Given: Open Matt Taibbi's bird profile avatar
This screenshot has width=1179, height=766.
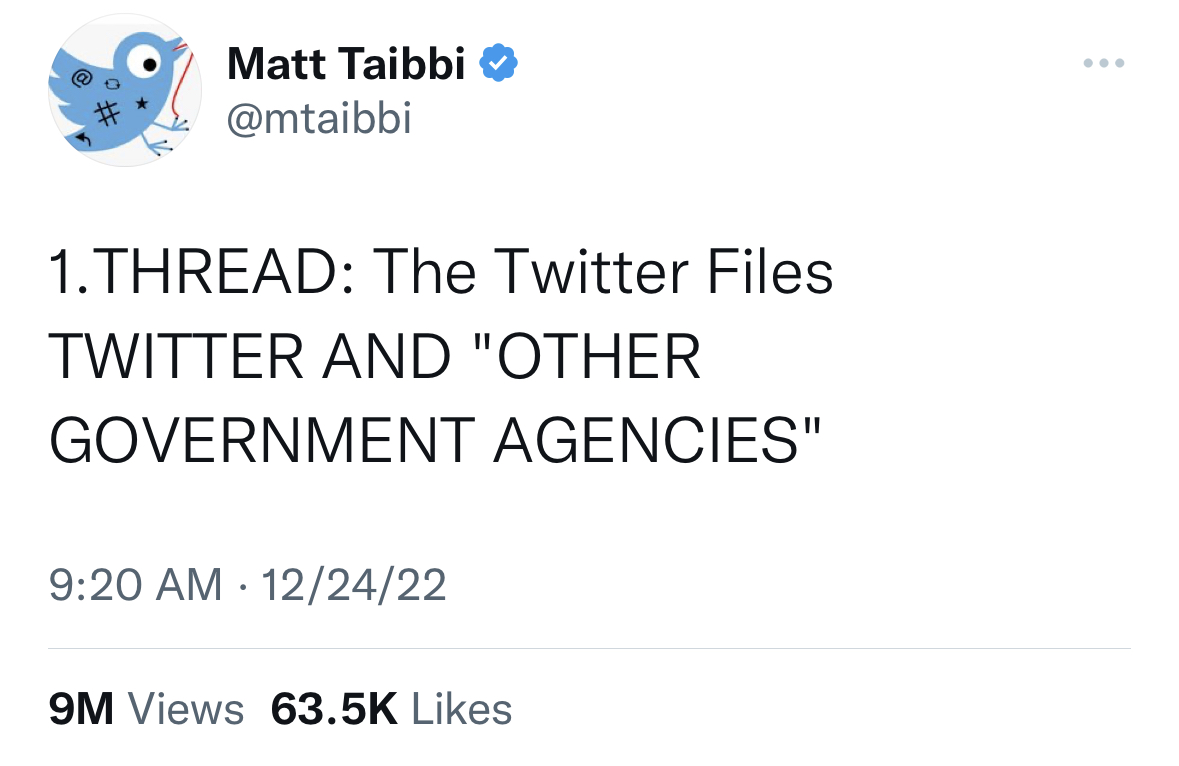Looking at the screenshot, I should pyautogui.click(x=124, y=92).
